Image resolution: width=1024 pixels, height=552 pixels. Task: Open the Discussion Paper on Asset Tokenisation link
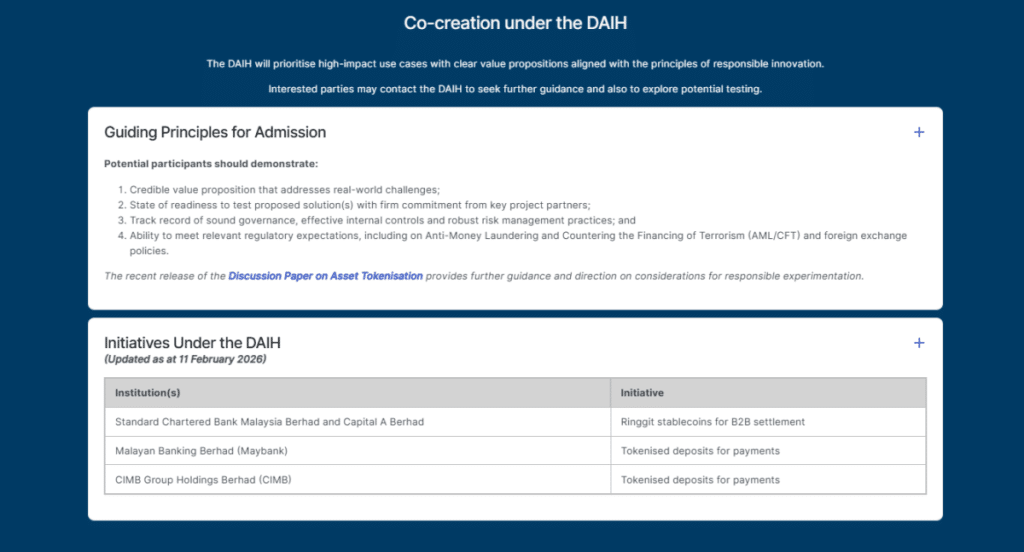pos(325,276)
